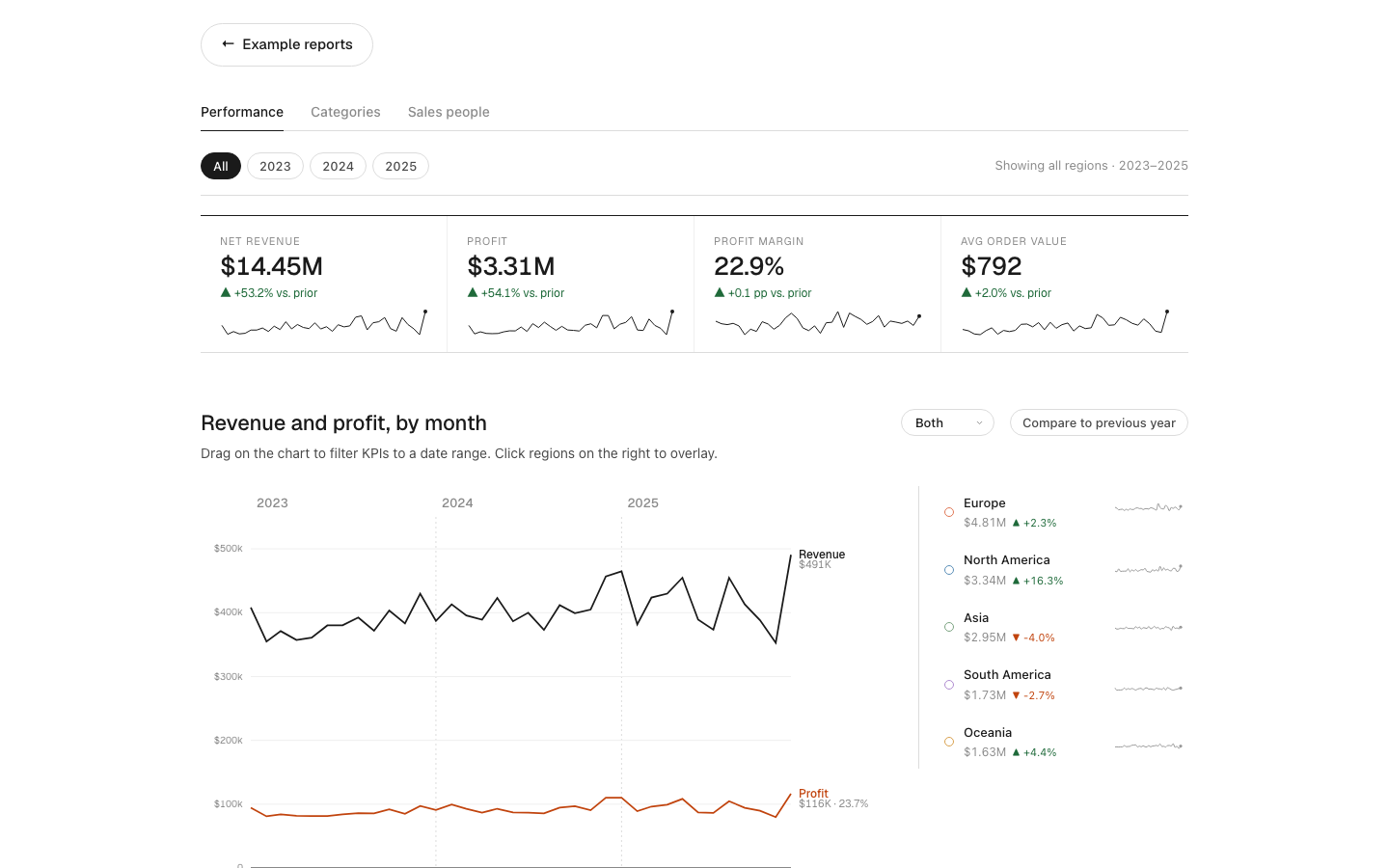Click the Oceania +4.4% change indicator

pos(1034,752)
